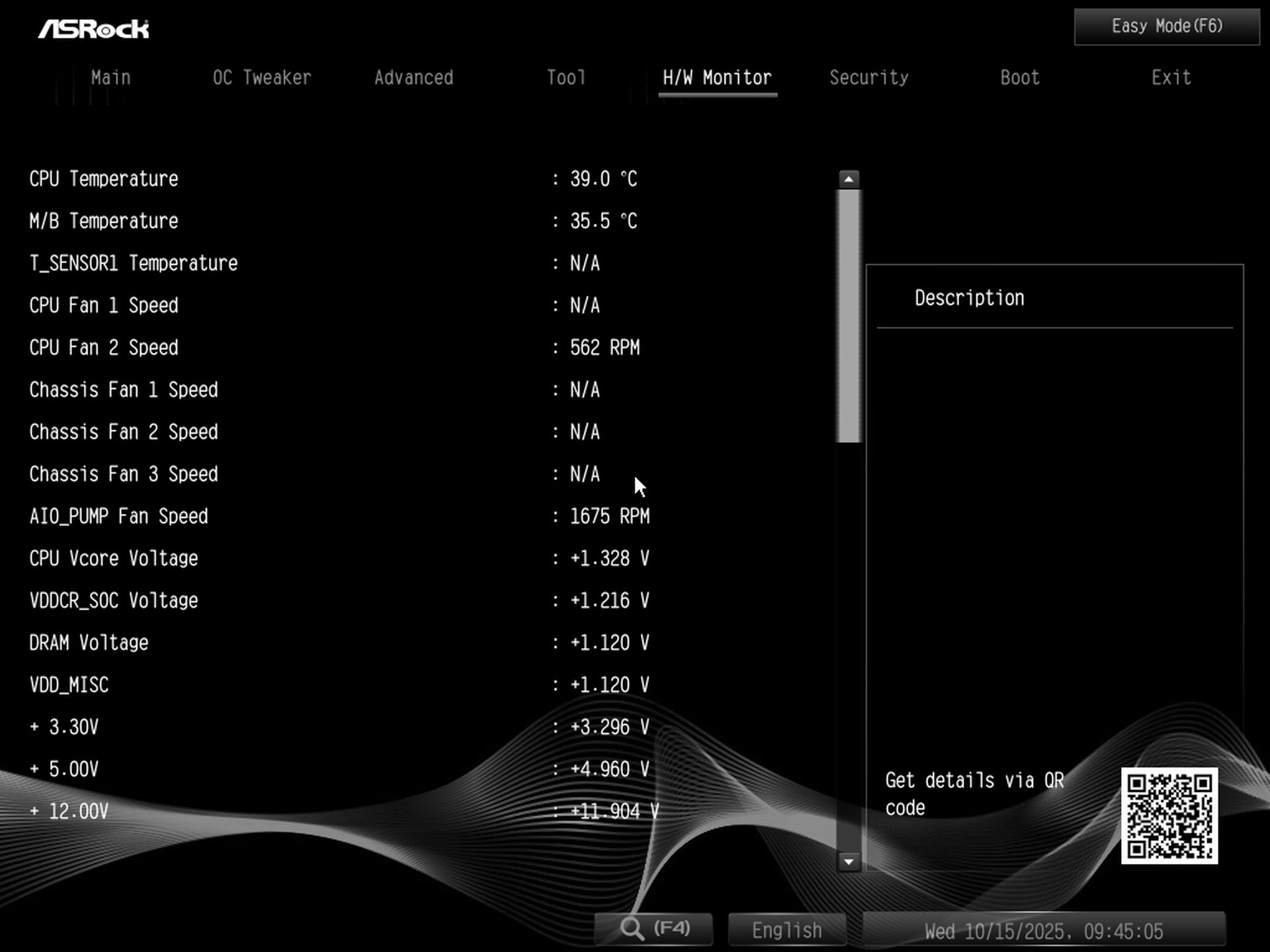Click the search magnifier F4 icon
The image size is (1270, 952).
[653, 929]
